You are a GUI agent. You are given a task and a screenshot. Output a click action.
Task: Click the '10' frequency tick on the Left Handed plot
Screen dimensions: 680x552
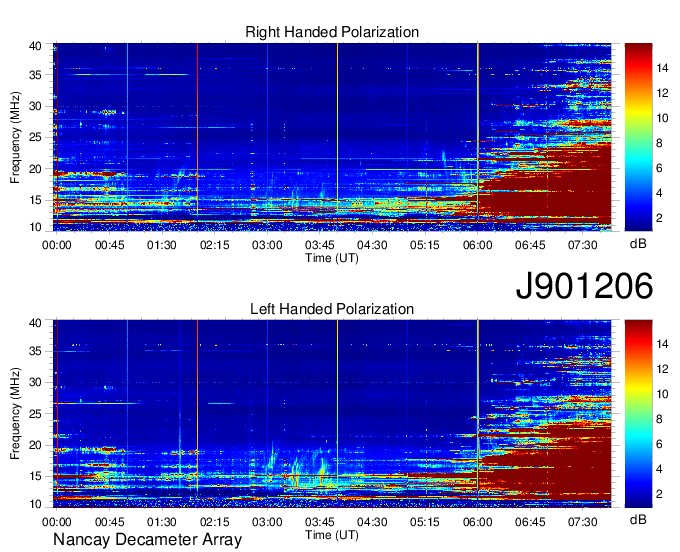[35, 504]
